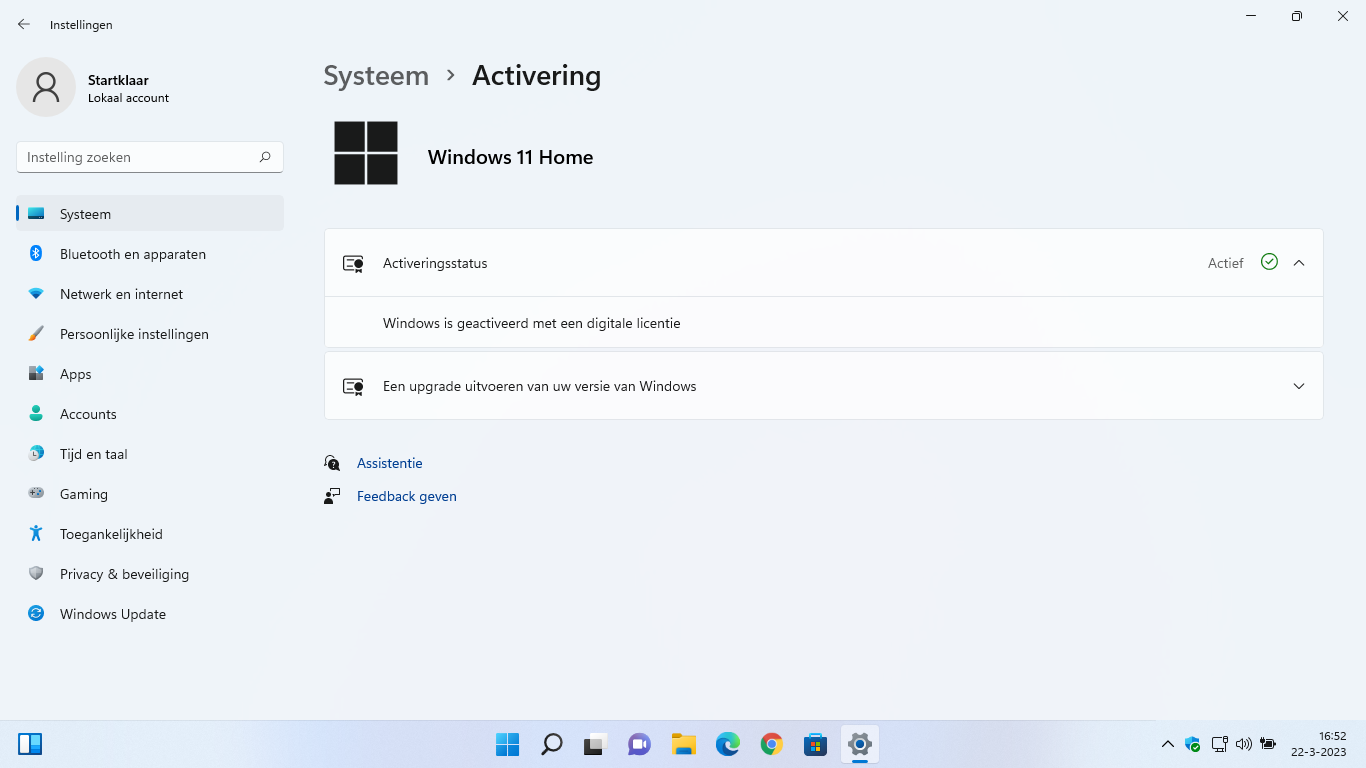
Task: Open the Apps settings category
Action: [x=150, y=374]
